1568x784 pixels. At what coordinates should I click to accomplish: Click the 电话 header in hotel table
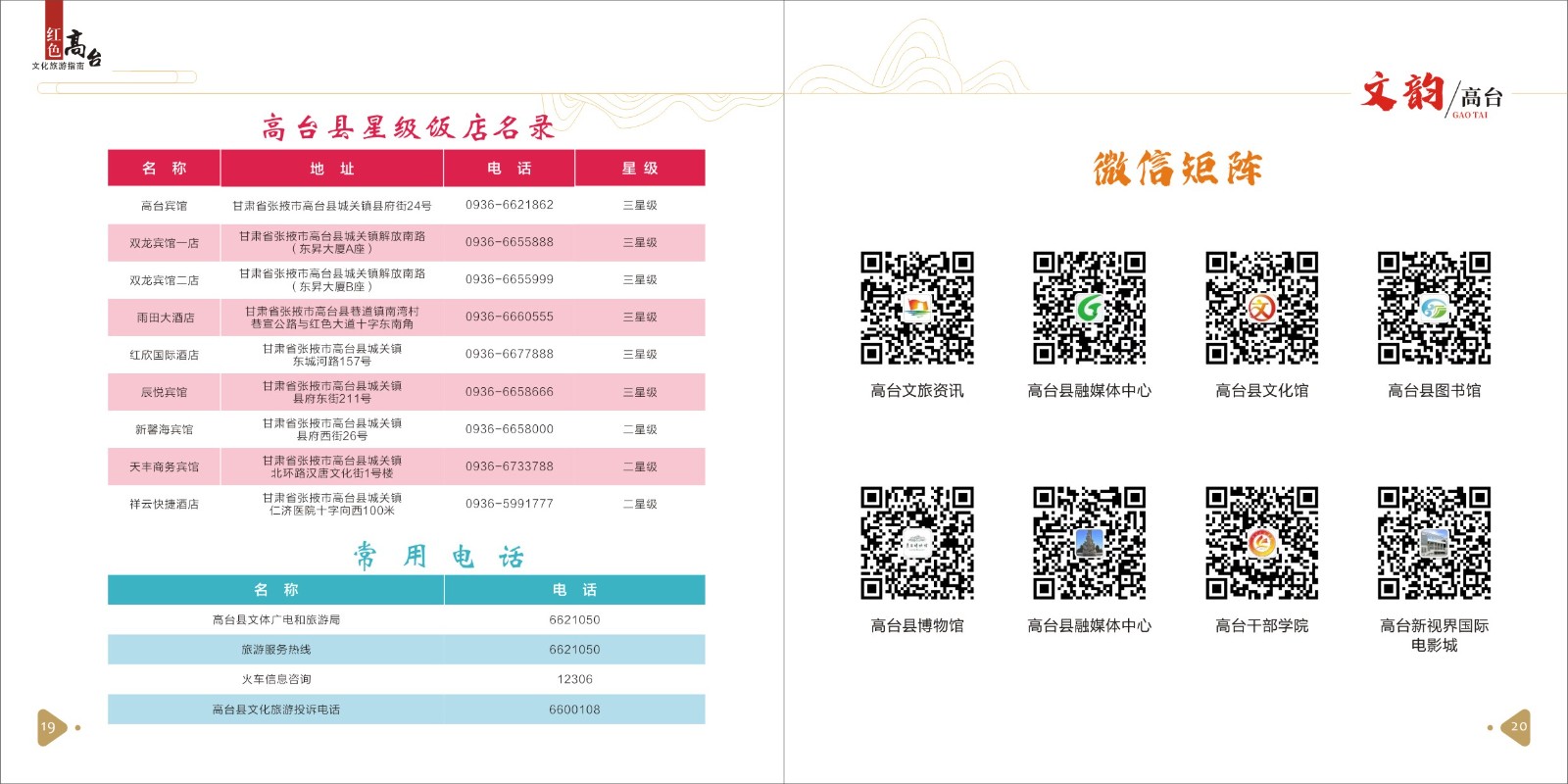pos(510,169)
